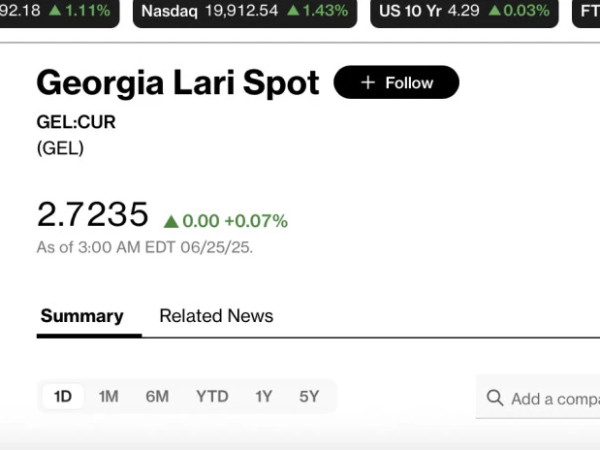Click the Nasdaq up arrow indicator
The image size is (600, 450).
[x=293, y=10]
